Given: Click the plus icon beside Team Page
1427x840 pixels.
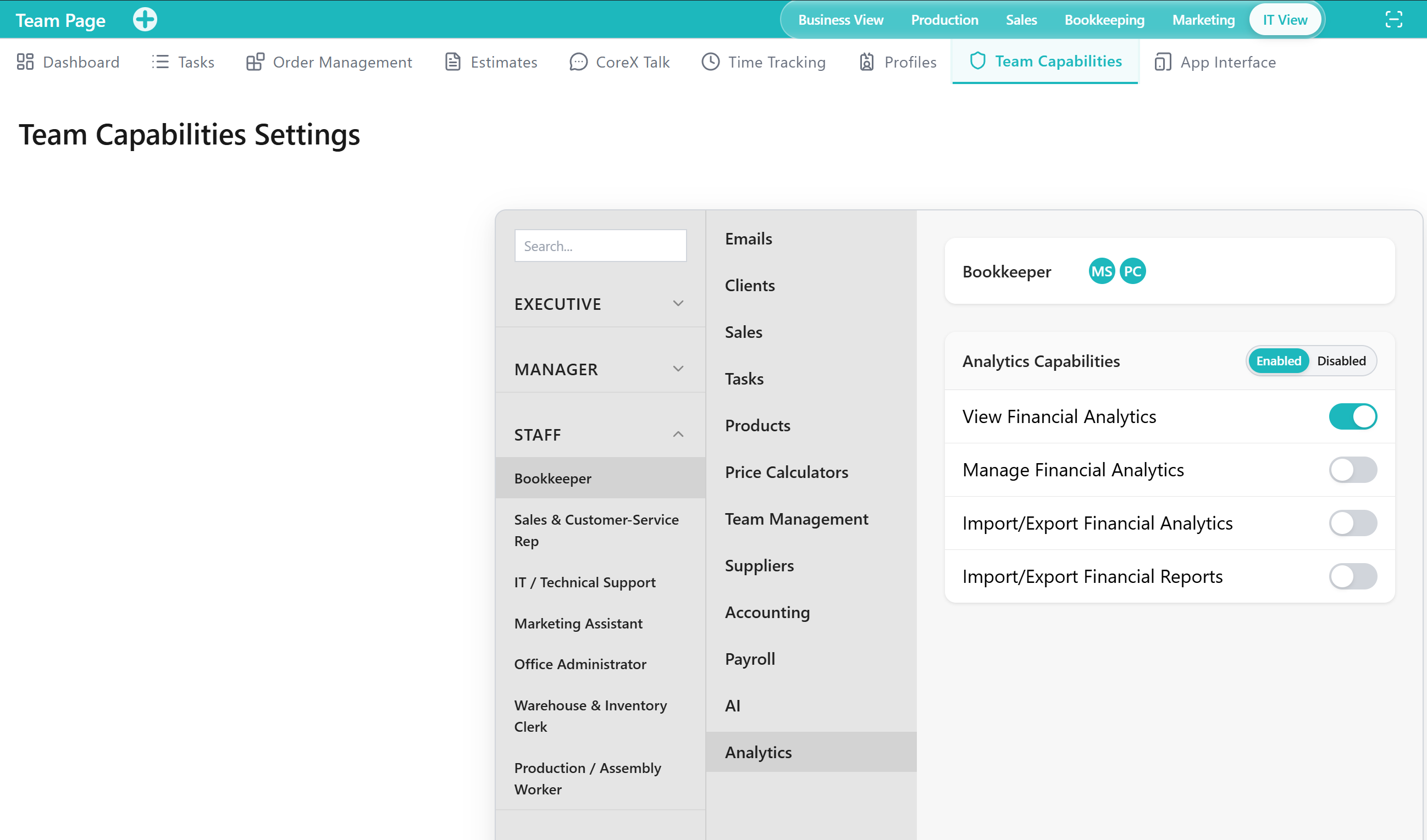Looking at the screenshot, I should 145,20.
